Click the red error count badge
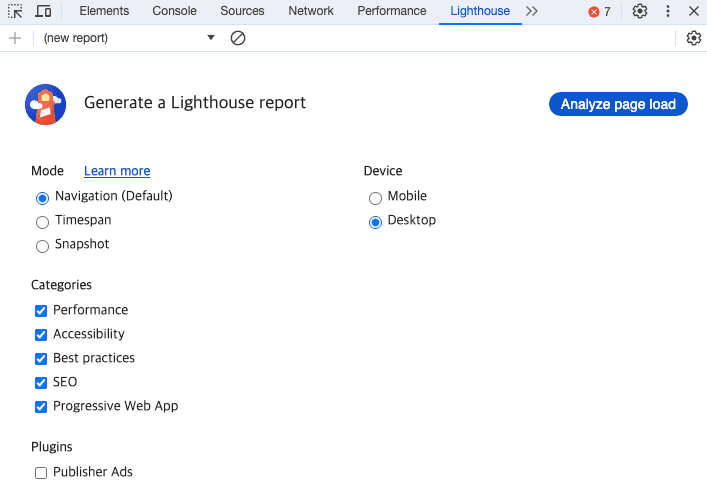Screen dimensions: 707x484 click(600, 12)
